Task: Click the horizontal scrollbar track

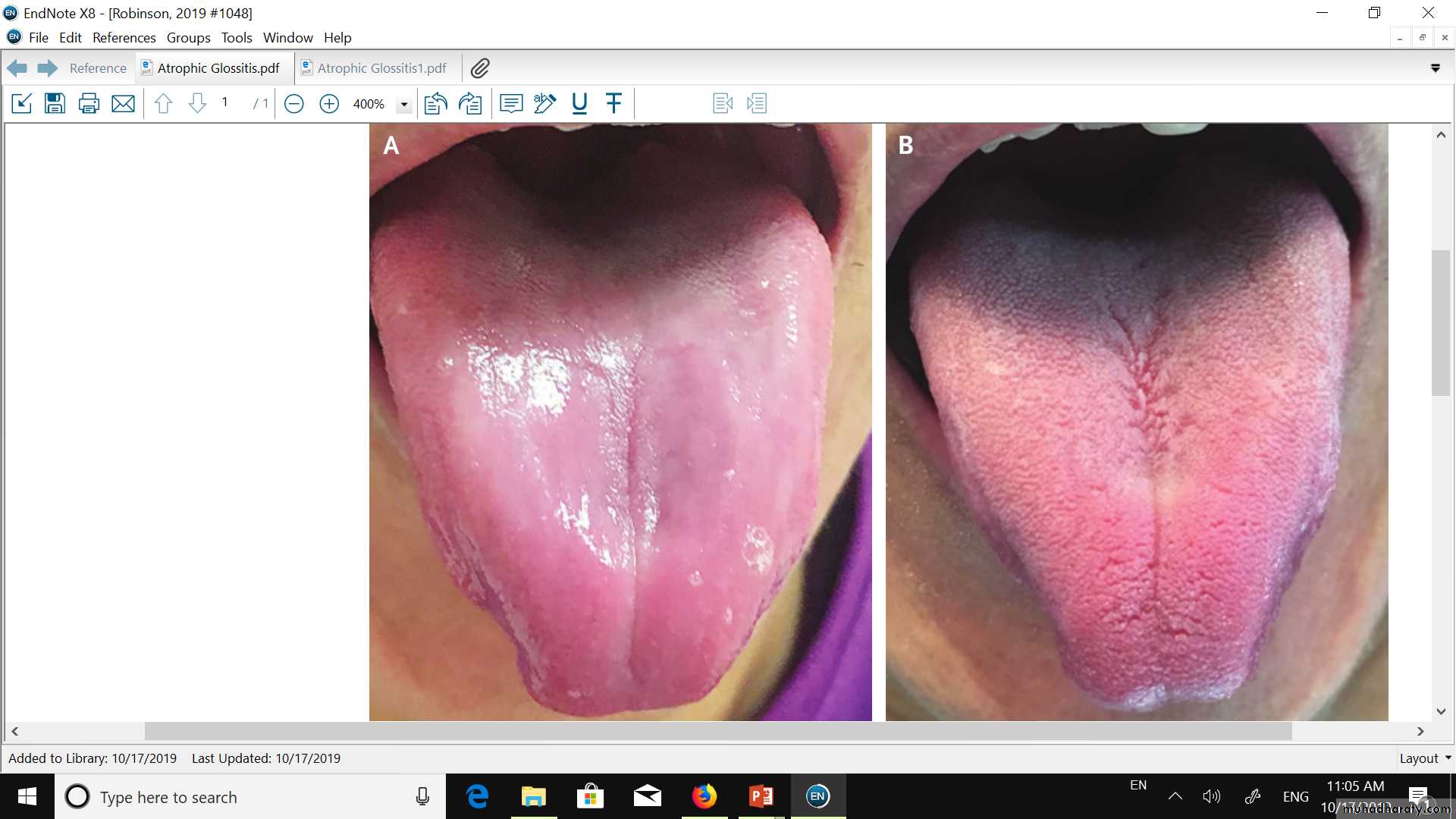Action: coord(1350,731)
